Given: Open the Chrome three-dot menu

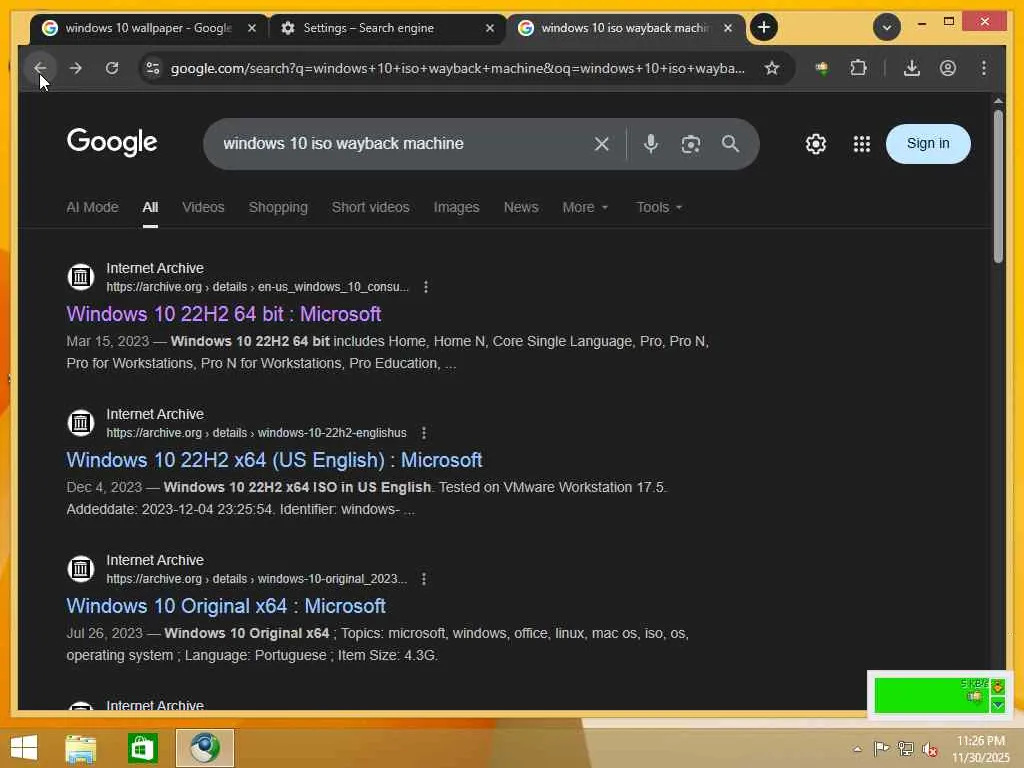Looking at the screenshot, I should coord(984,68).
